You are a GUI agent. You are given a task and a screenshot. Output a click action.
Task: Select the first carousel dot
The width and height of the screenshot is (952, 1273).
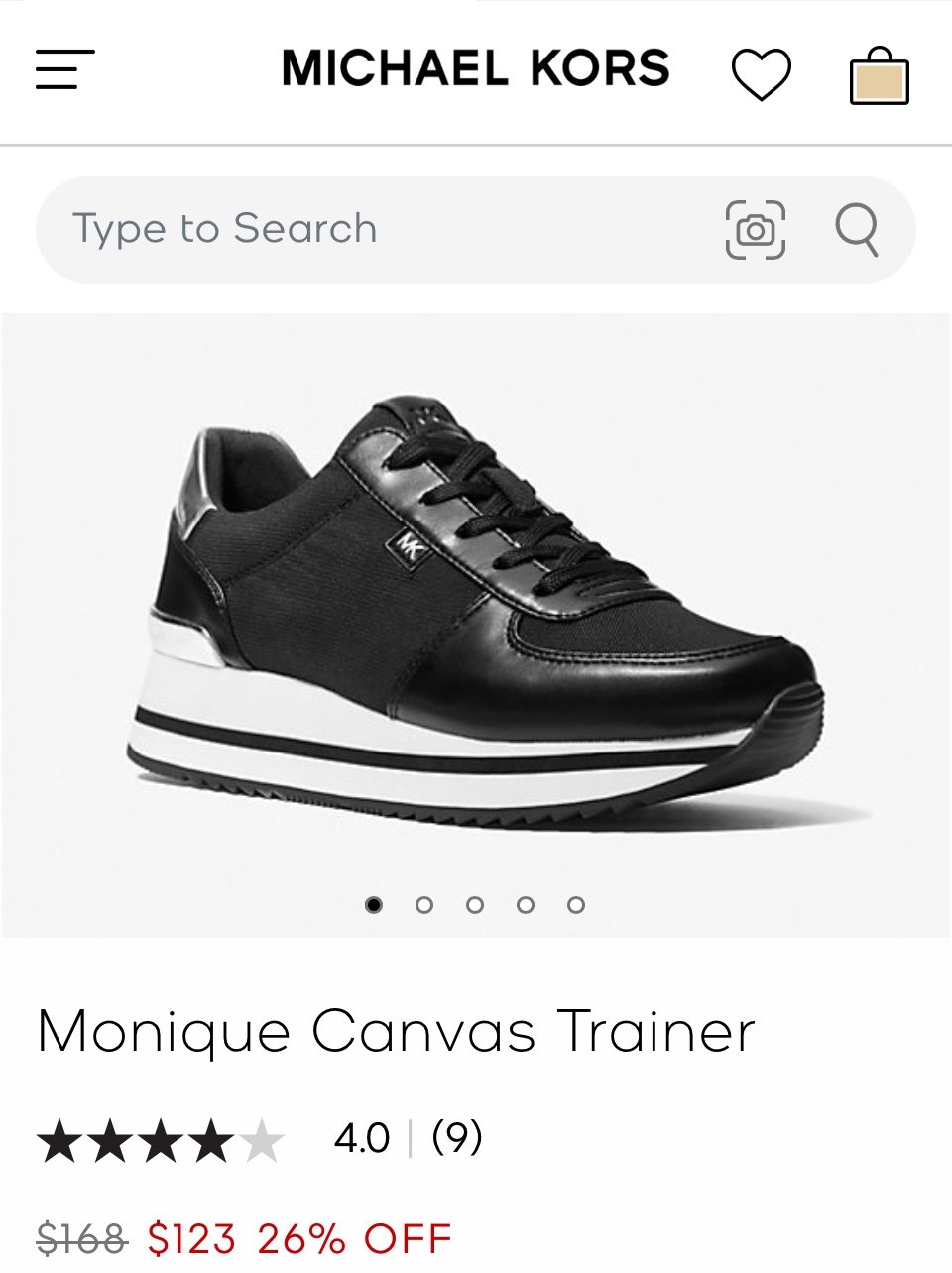(x=374, y=904)
